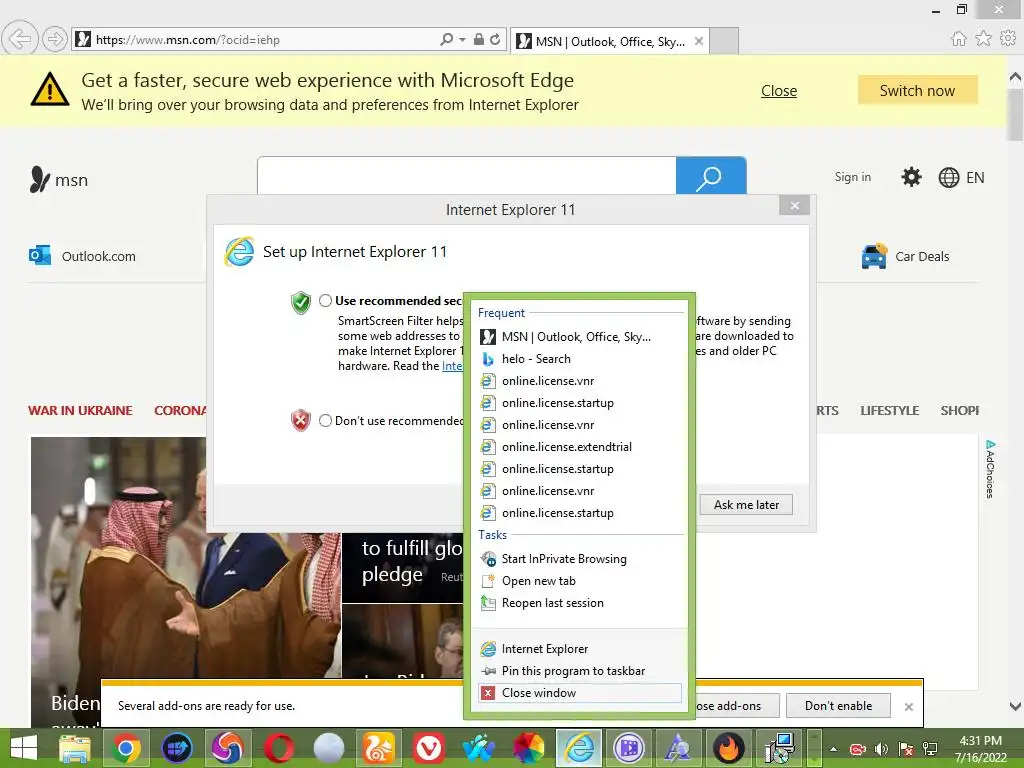Open the Car Deals shortcut

[905, 256]
